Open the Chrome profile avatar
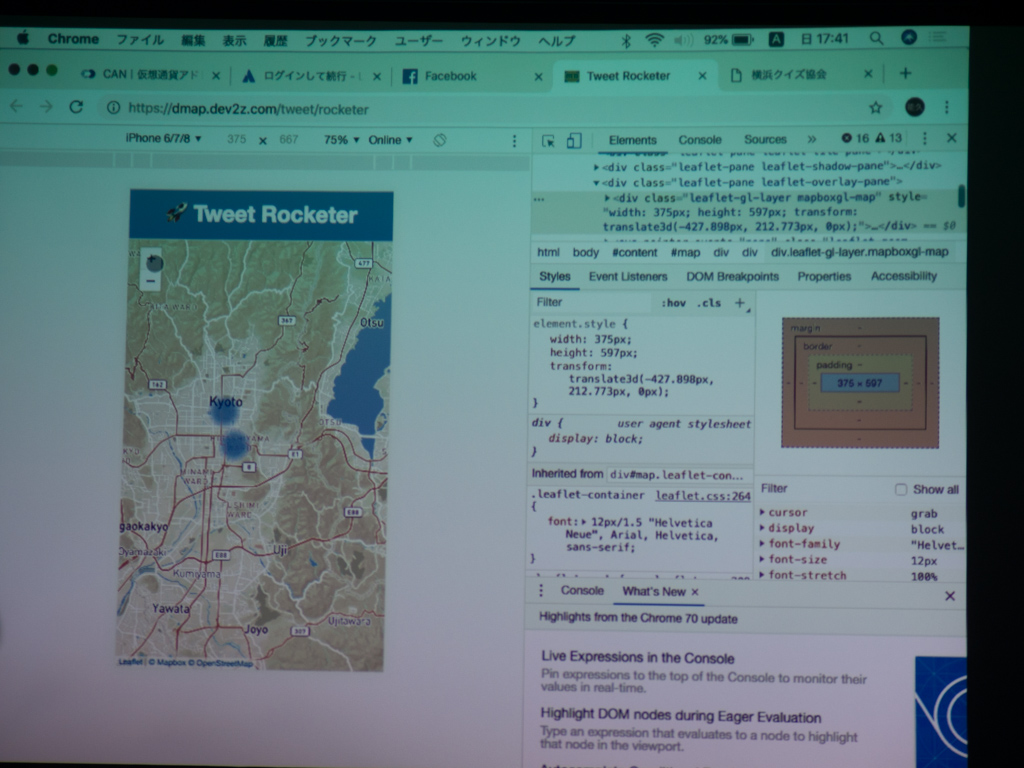1024x768 pixels. tap(914, 106)
